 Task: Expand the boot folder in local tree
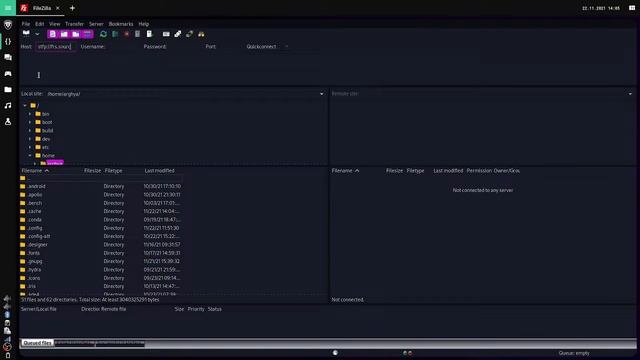[30, 122]
